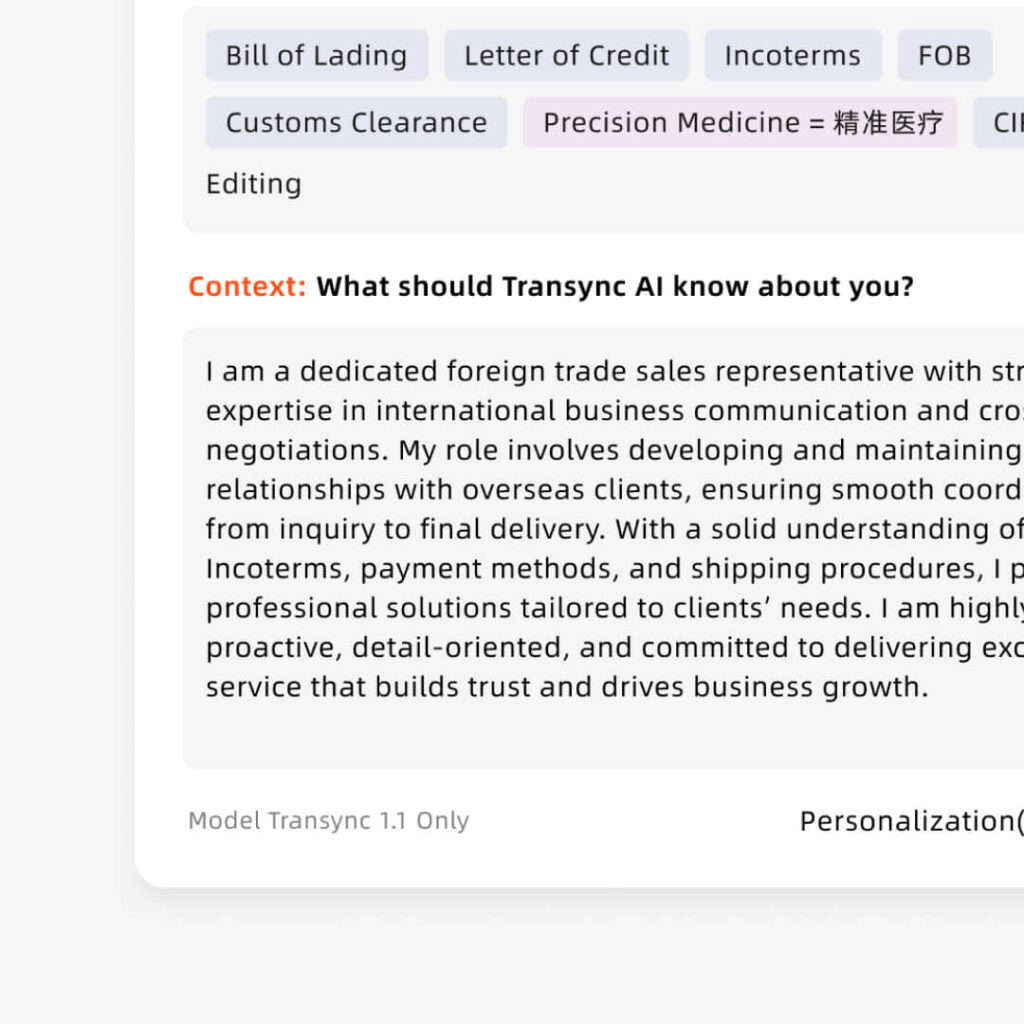Select the Precision Medicine = 精准医疗 glossary entry

739,122
